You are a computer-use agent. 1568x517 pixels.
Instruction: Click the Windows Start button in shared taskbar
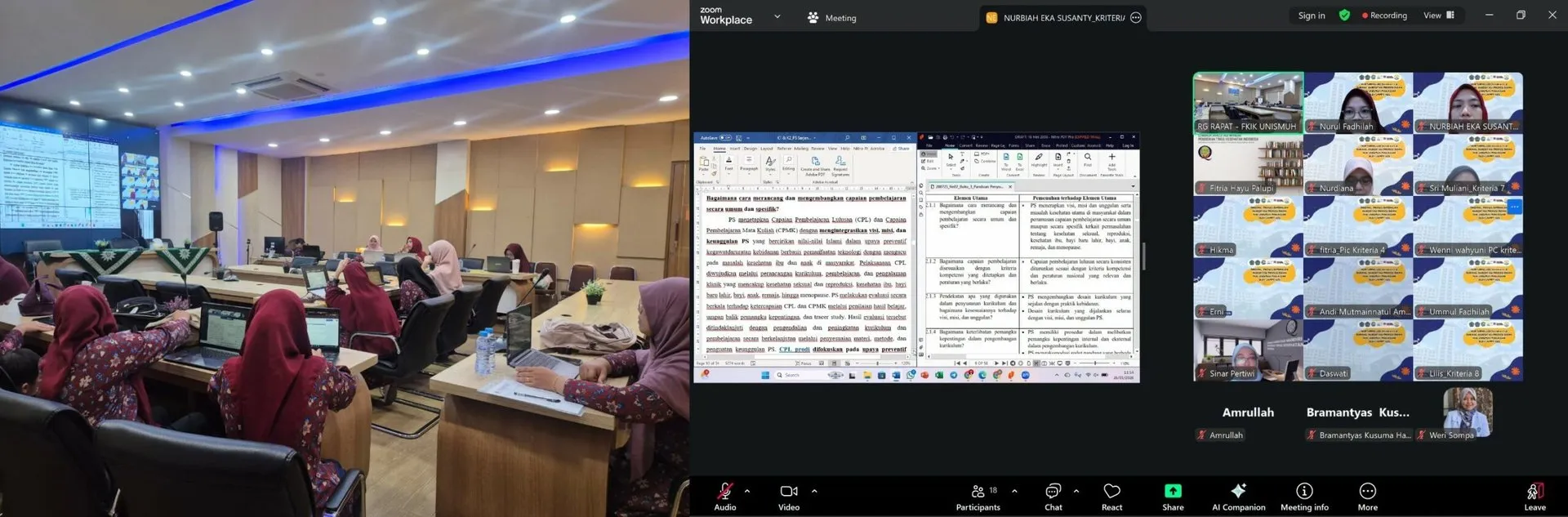coord(765,375)
